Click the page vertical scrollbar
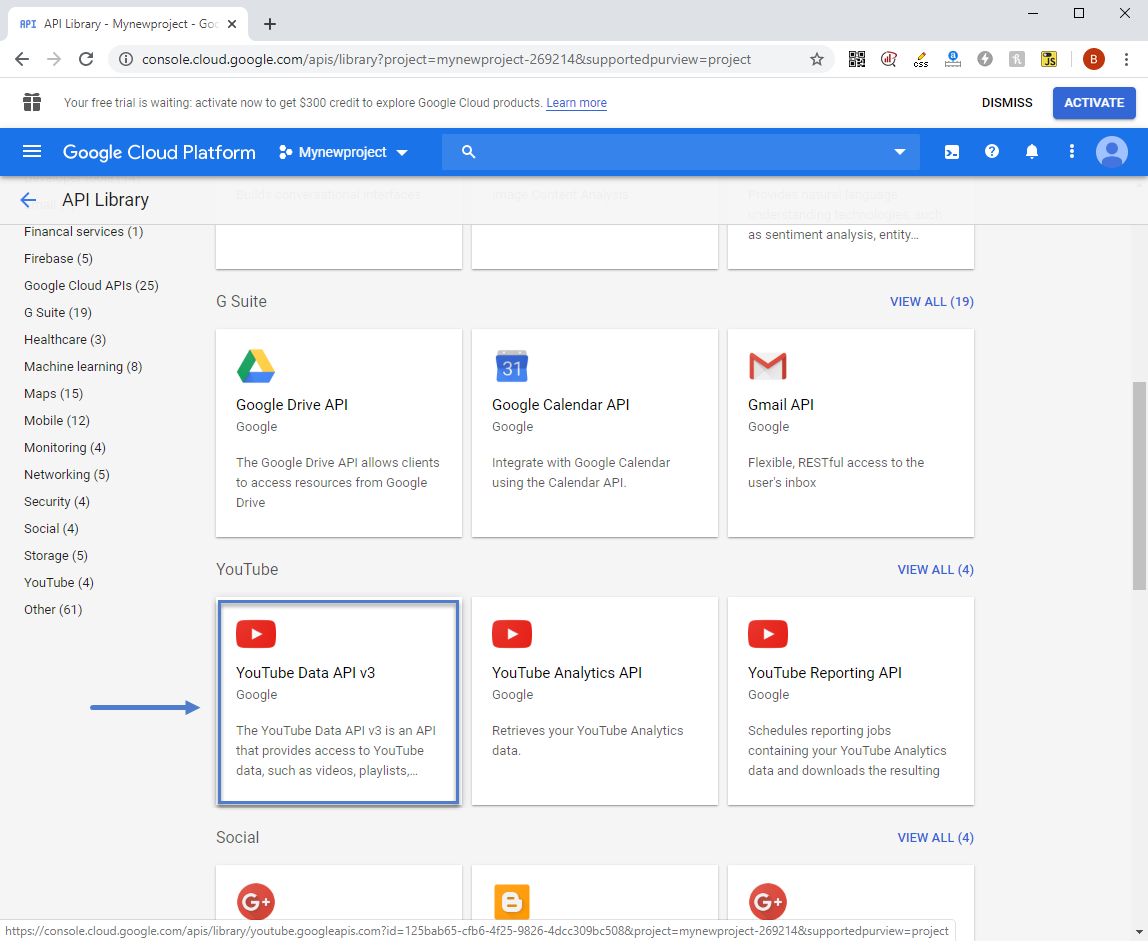This screenshot has width=1148, height=941. tap(1140, 485)
